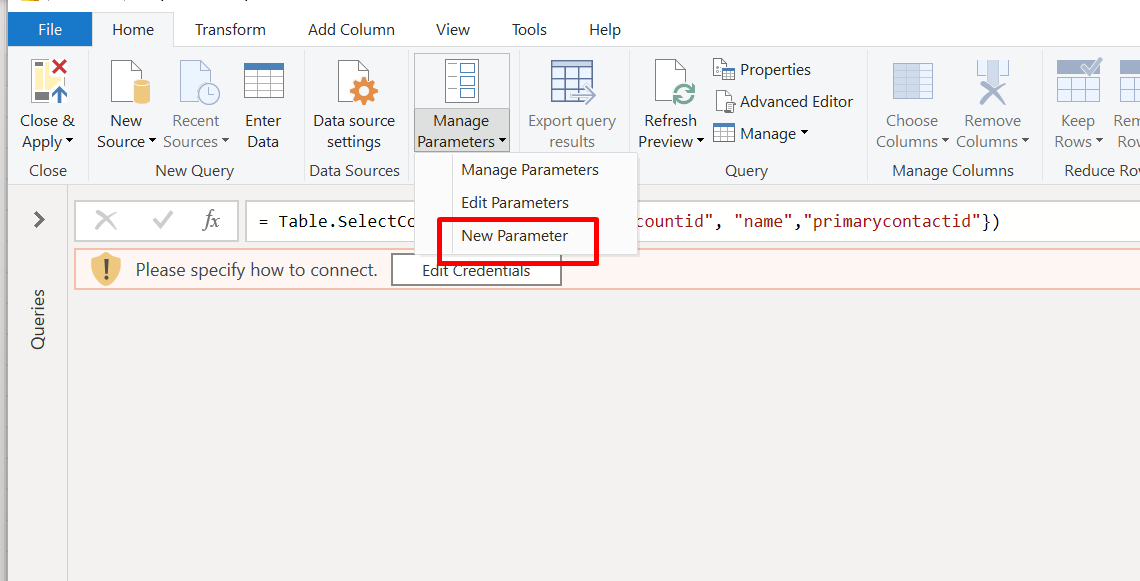Click the Edit Credentials button
Viewport: 1140px width, 581px height.
[476, 270]
